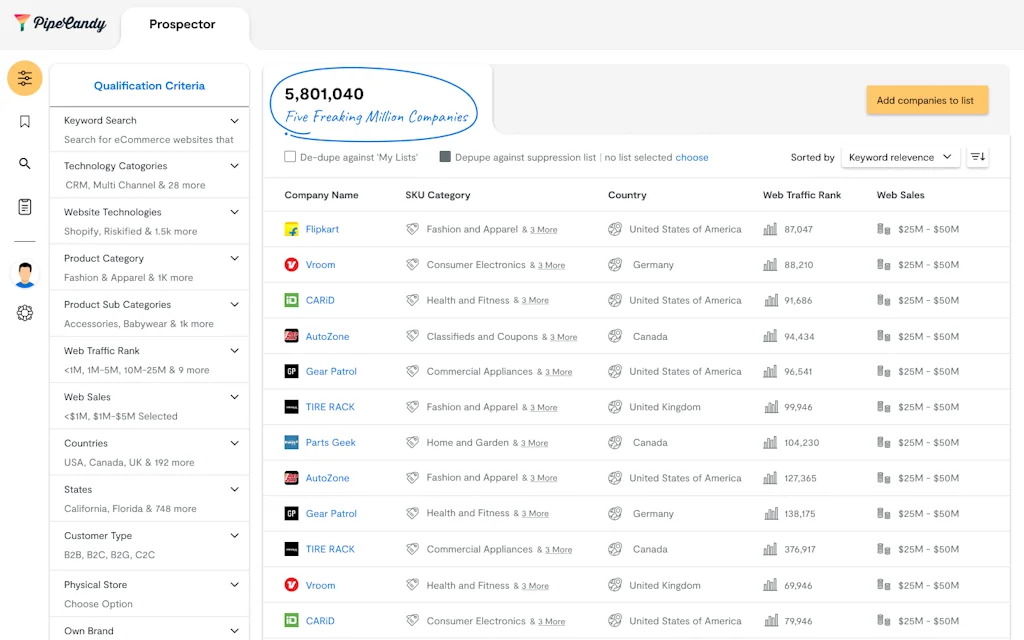Open the filters panel from the sidebar

[x=24, y=77]
